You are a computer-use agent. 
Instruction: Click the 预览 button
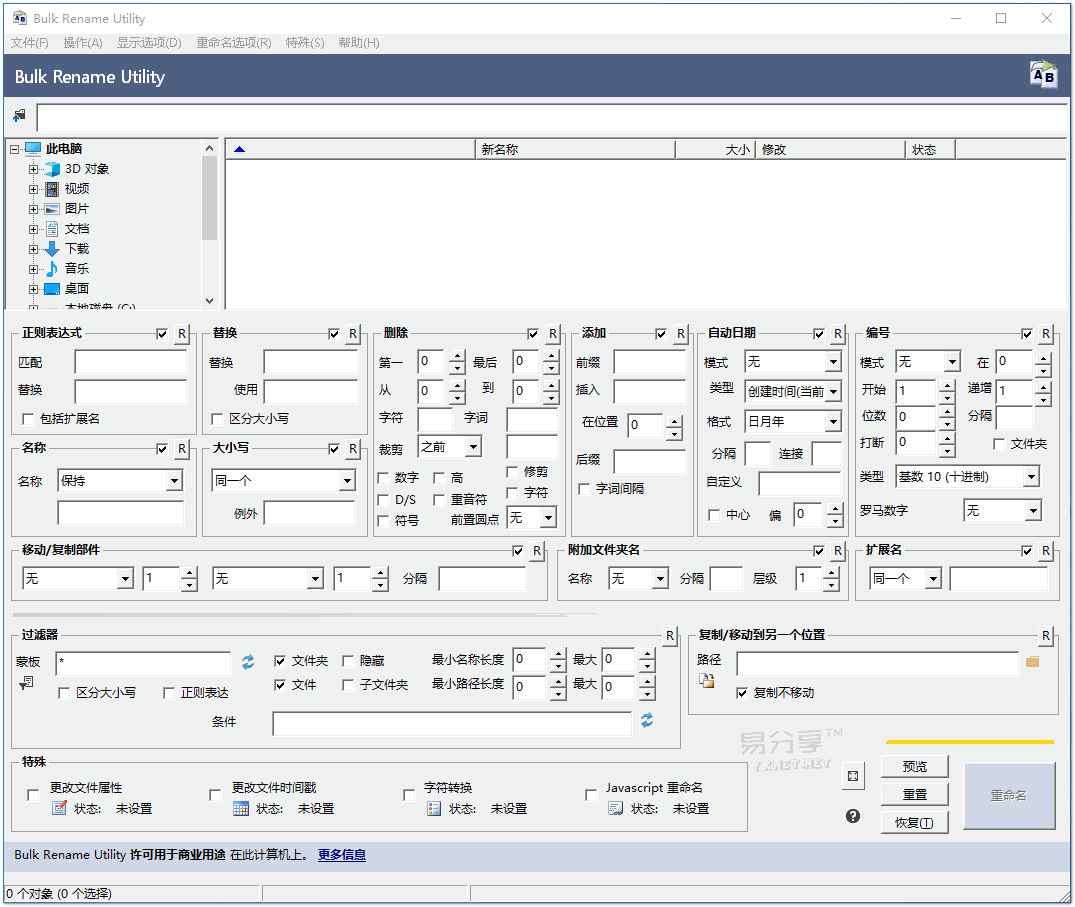pyautogui.click(x=914, y=766)
